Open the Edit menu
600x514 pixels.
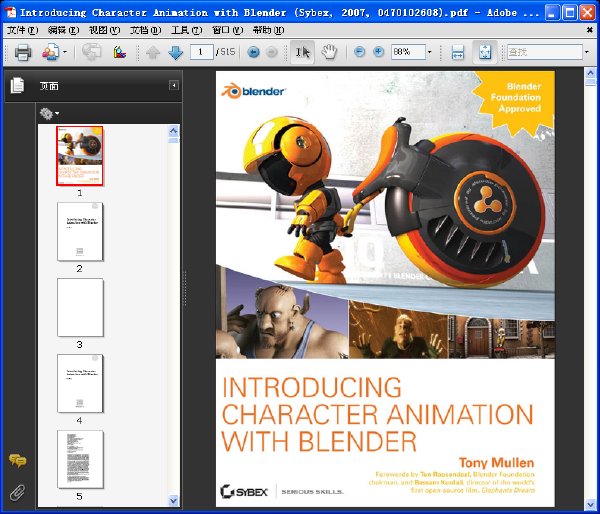coord(64,30)
